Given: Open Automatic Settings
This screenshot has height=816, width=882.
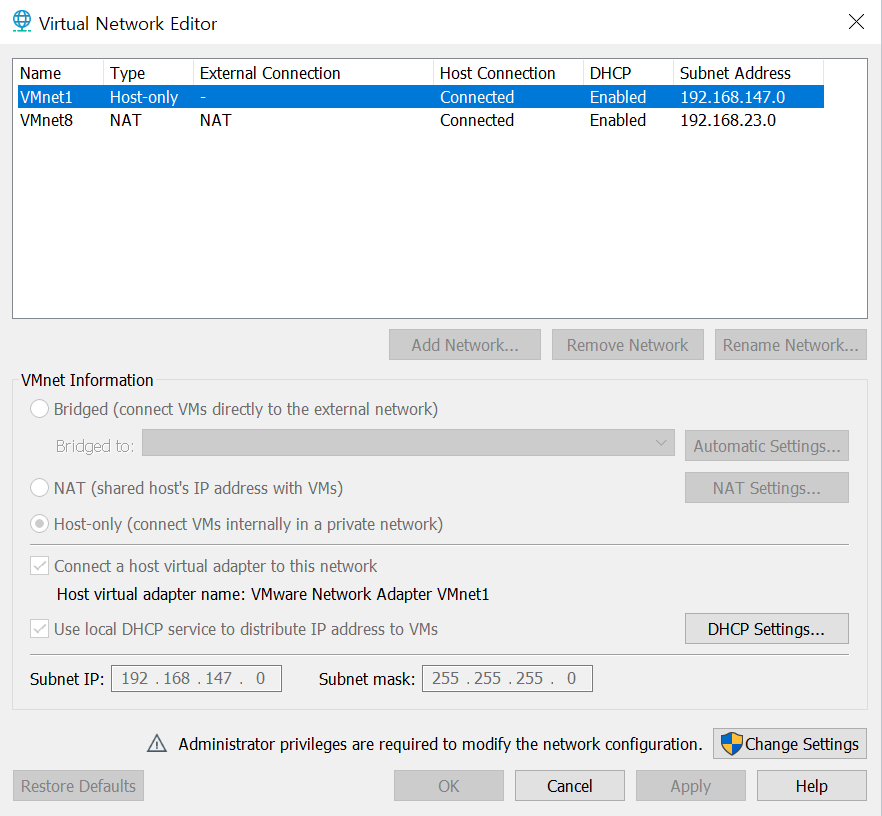Looking at the screenshot, I should 767,446.
